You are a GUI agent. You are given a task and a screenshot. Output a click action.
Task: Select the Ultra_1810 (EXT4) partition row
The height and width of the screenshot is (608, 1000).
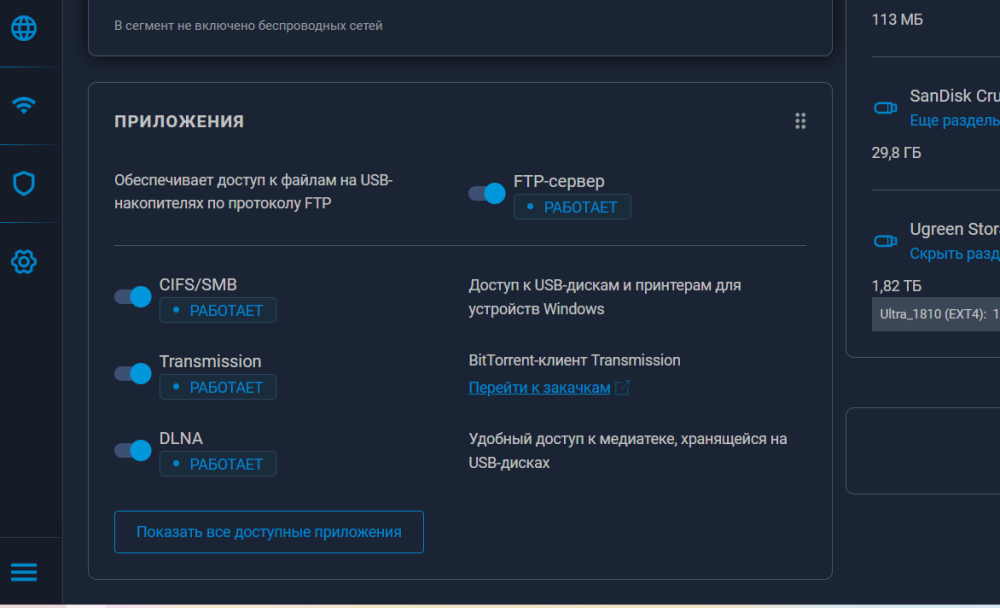click(936, 314)
